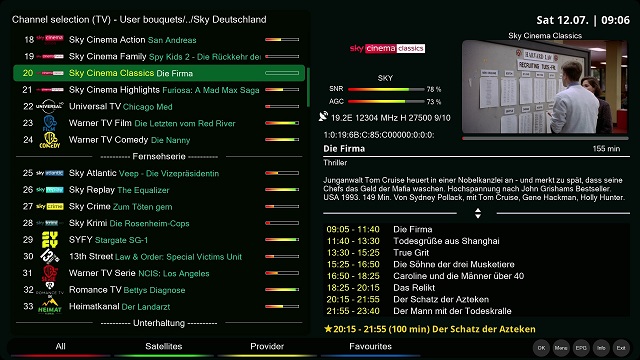
Task: Select EPG entry 20:15 - 21:55 Der Schatz der Azteken
Action: click(x=476, y=299)
